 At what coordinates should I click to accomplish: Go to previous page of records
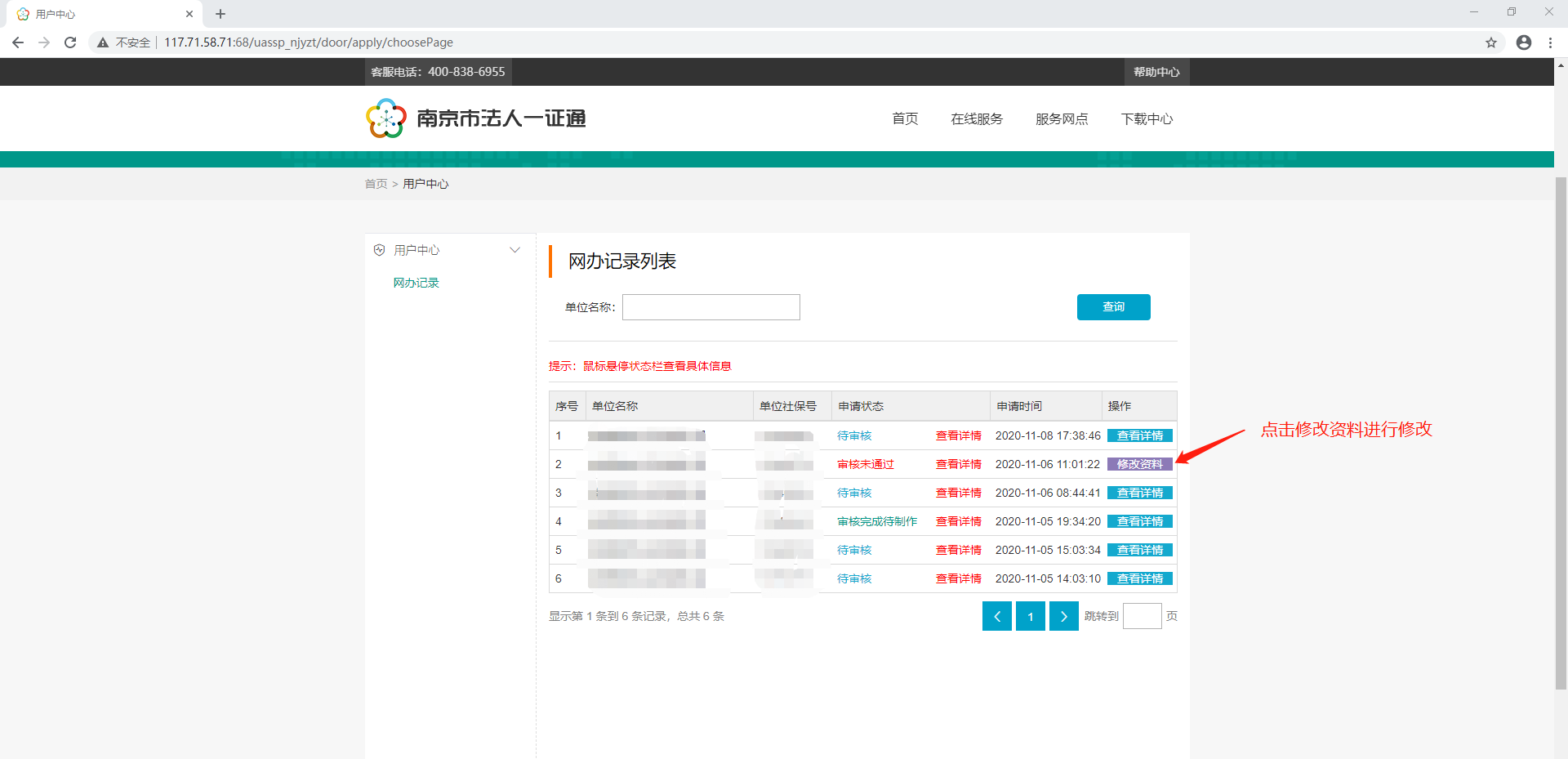click(x=996, y=616)
